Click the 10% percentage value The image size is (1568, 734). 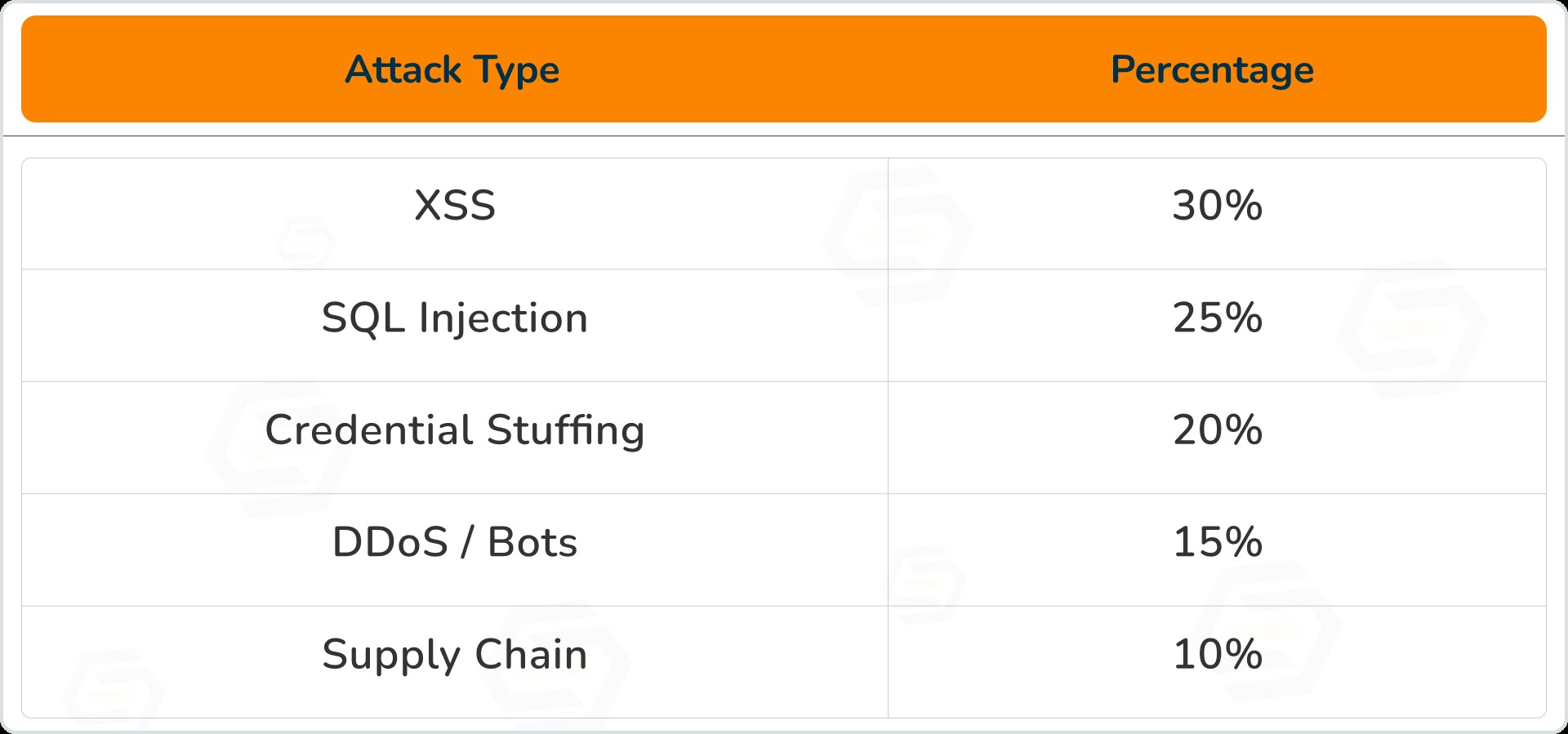click(x=1218, y=655)
